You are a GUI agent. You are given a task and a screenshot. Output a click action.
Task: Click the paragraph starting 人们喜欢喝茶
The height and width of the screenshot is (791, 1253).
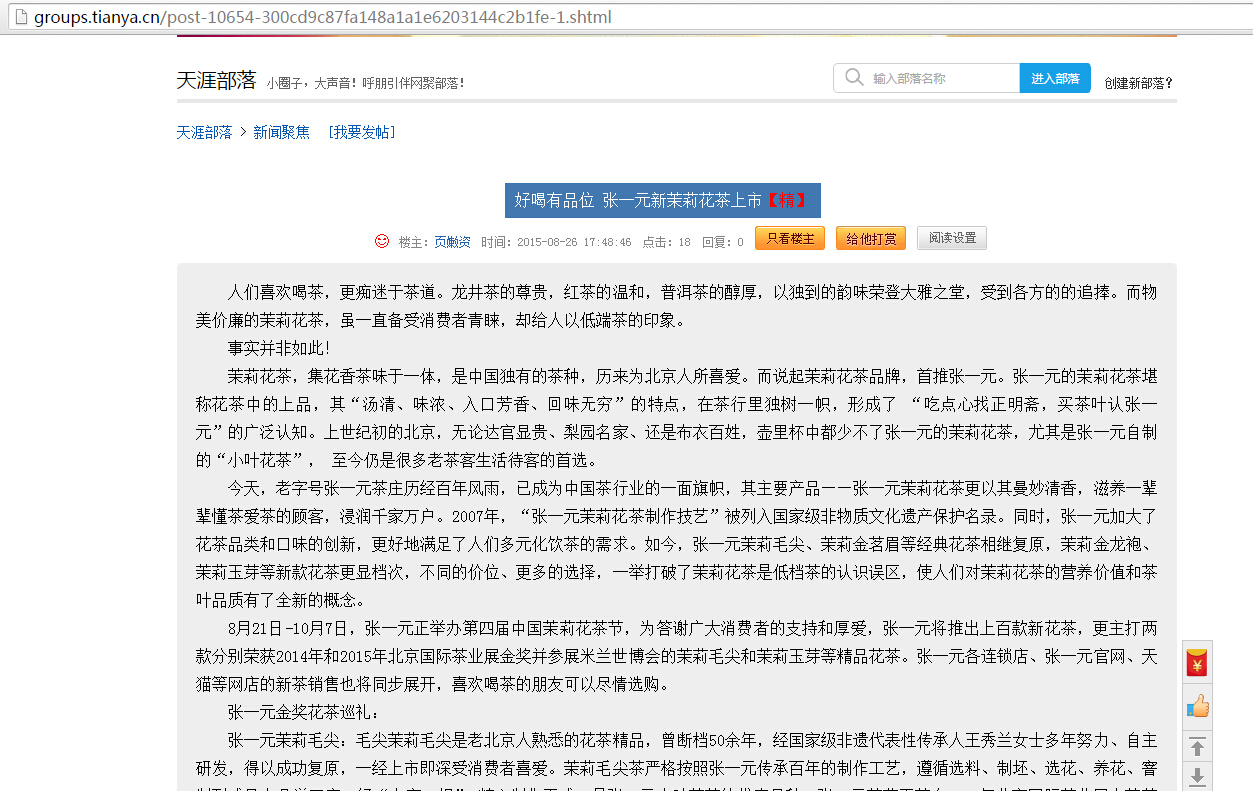point(677,306)
